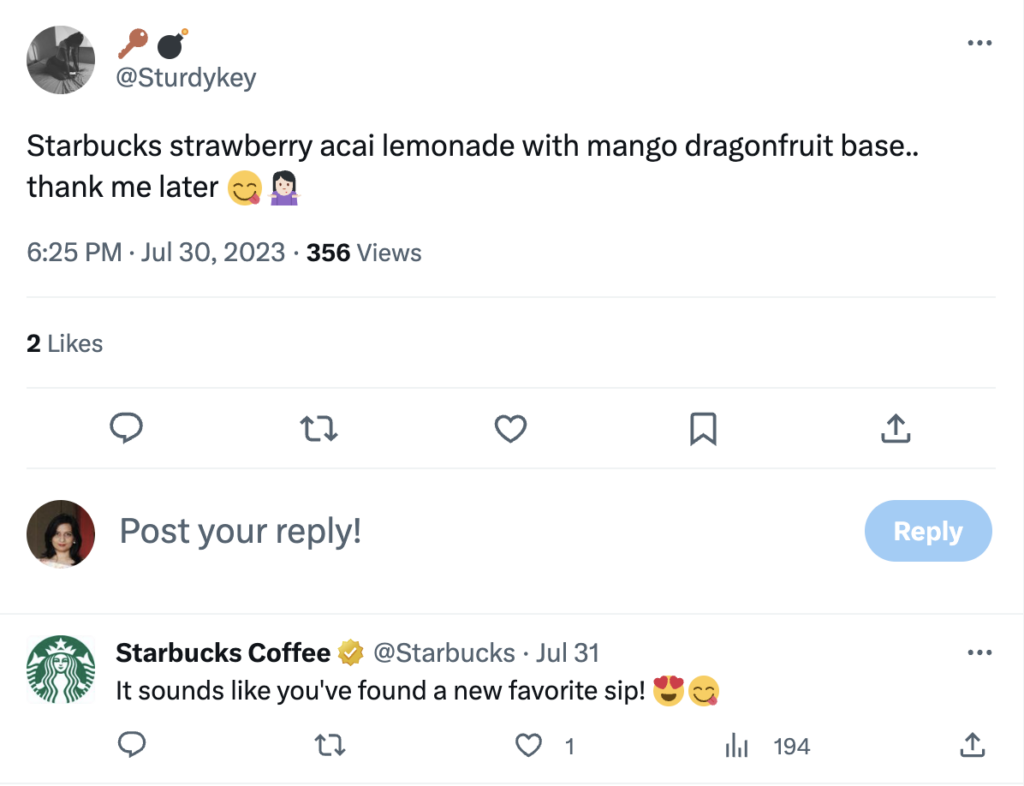
Task: Open Starbucks Coffee profile name link
Action: click(223, 654)
